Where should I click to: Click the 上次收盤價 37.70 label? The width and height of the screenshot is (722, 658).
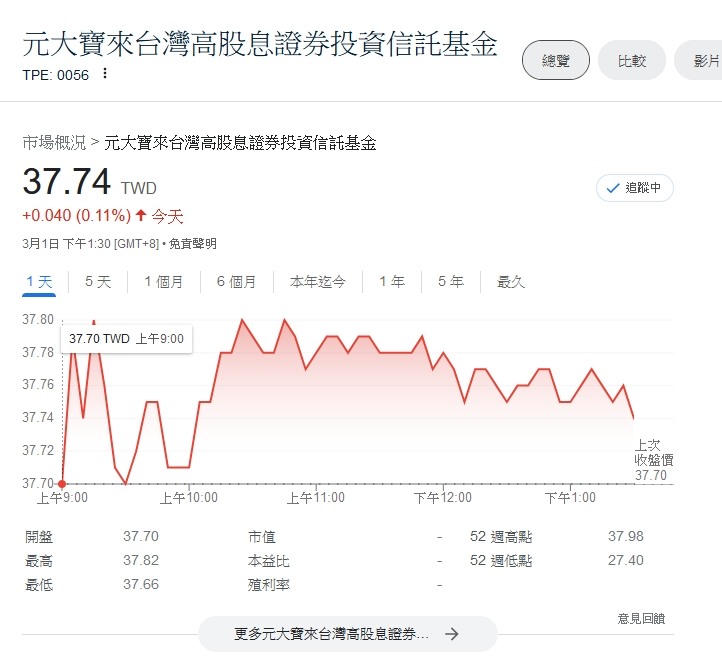654,460
